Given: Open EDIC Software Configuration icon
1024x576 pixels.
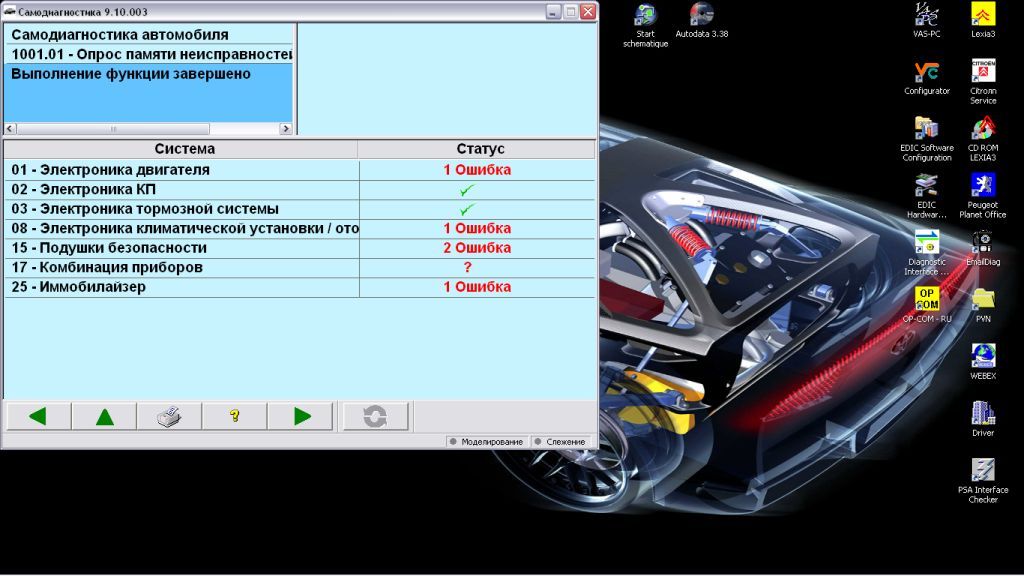Looking at the screenshot, I should click(x=927, y=139).
